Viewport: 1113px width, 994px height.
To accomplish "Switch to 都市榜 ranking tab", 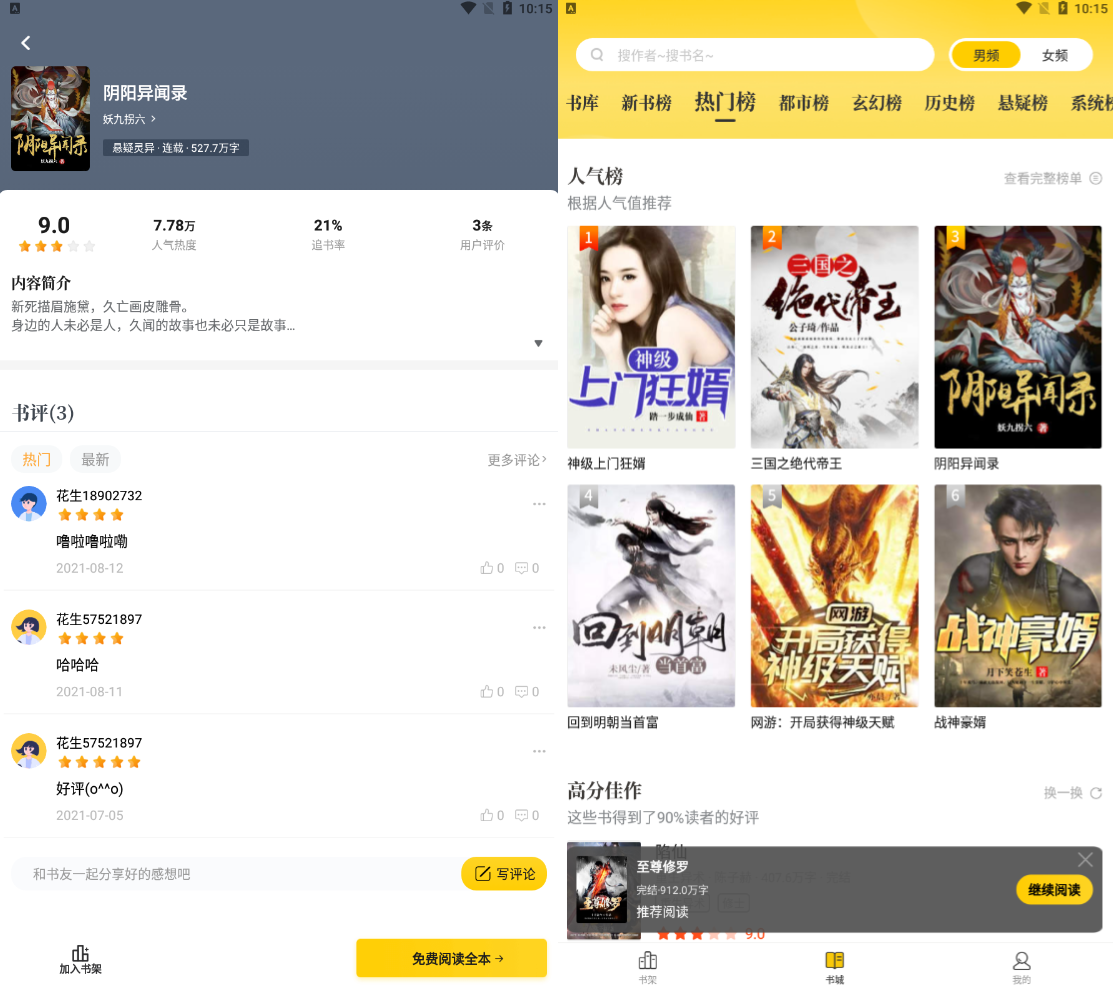I will [x=803, y=102].
